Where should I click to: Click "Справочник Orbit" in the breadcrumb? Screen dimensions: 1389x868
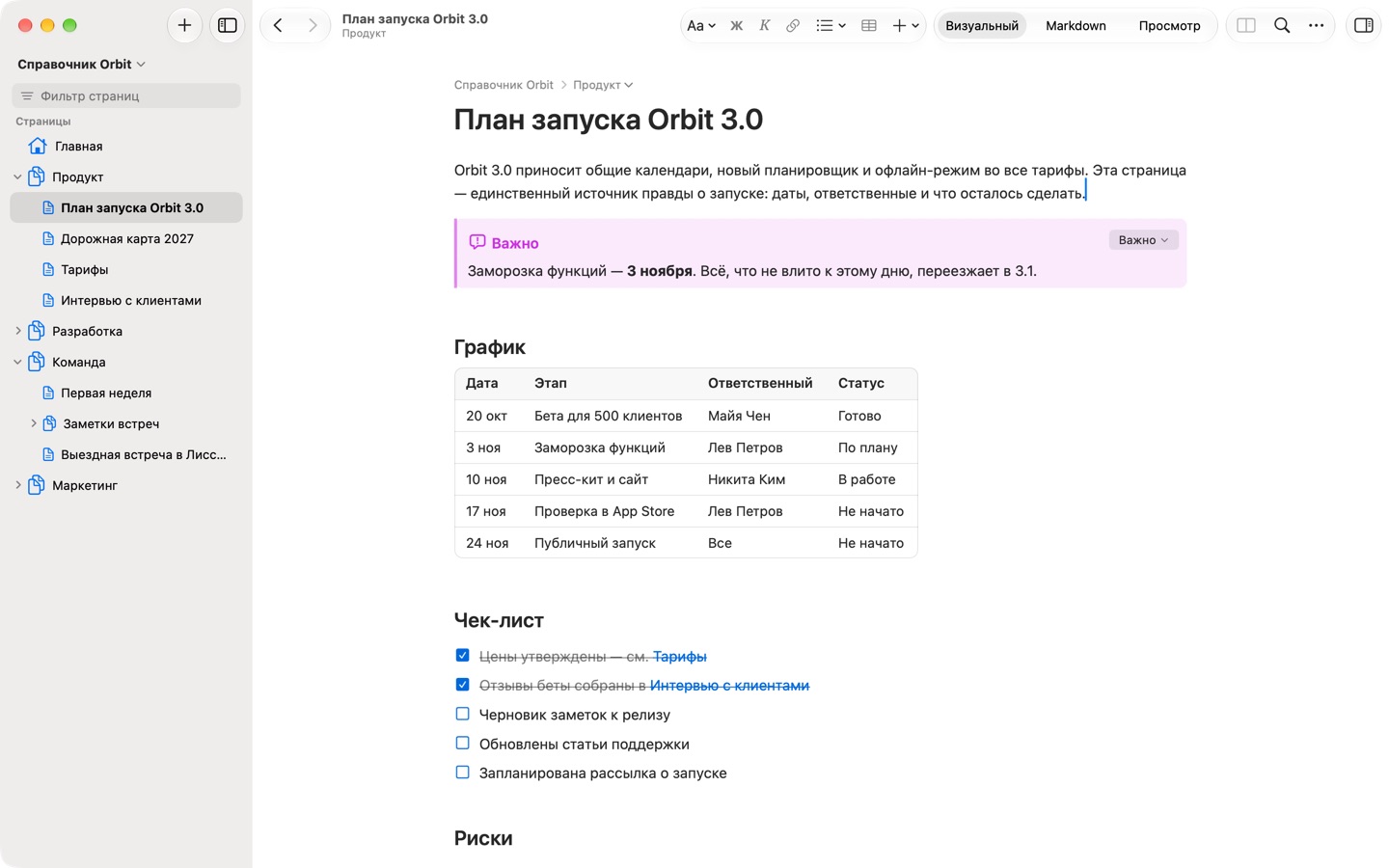pyautogui.click(x=504, y=85)
